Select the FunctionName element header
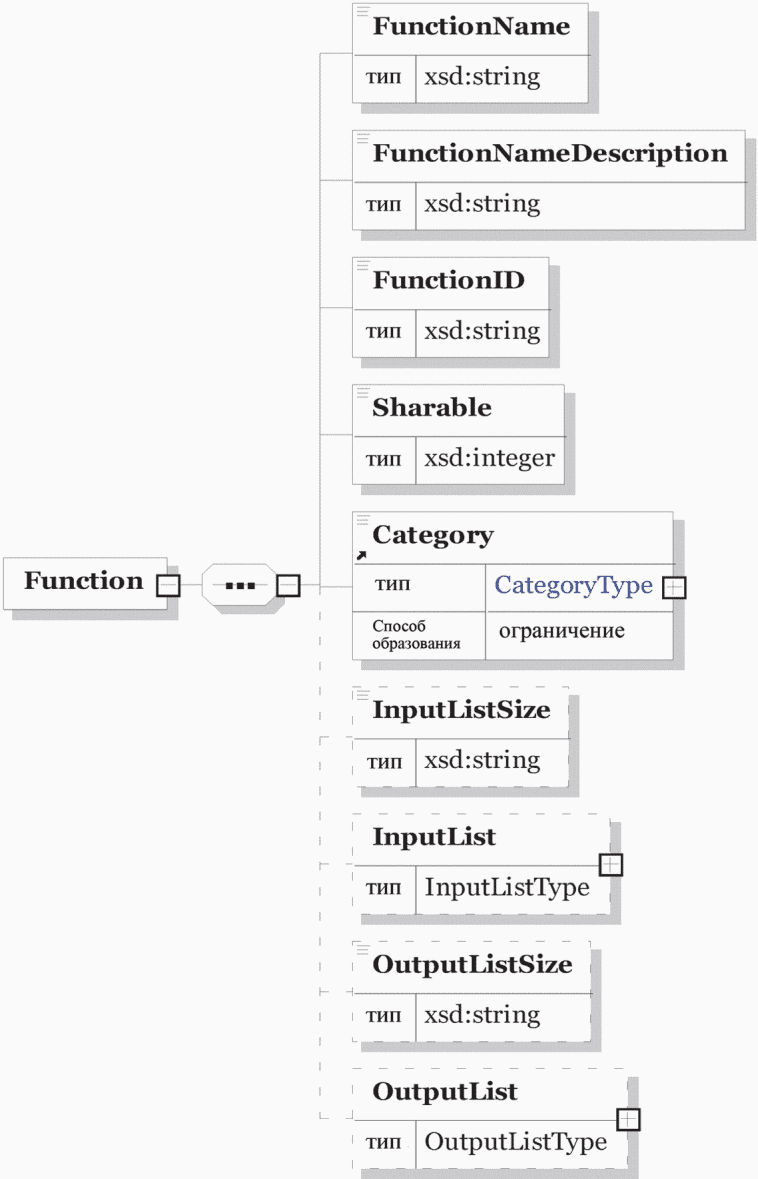Image resolution: width=758 pixels, height=1179 pixels. pyautogui.click(x=471, y=27)
